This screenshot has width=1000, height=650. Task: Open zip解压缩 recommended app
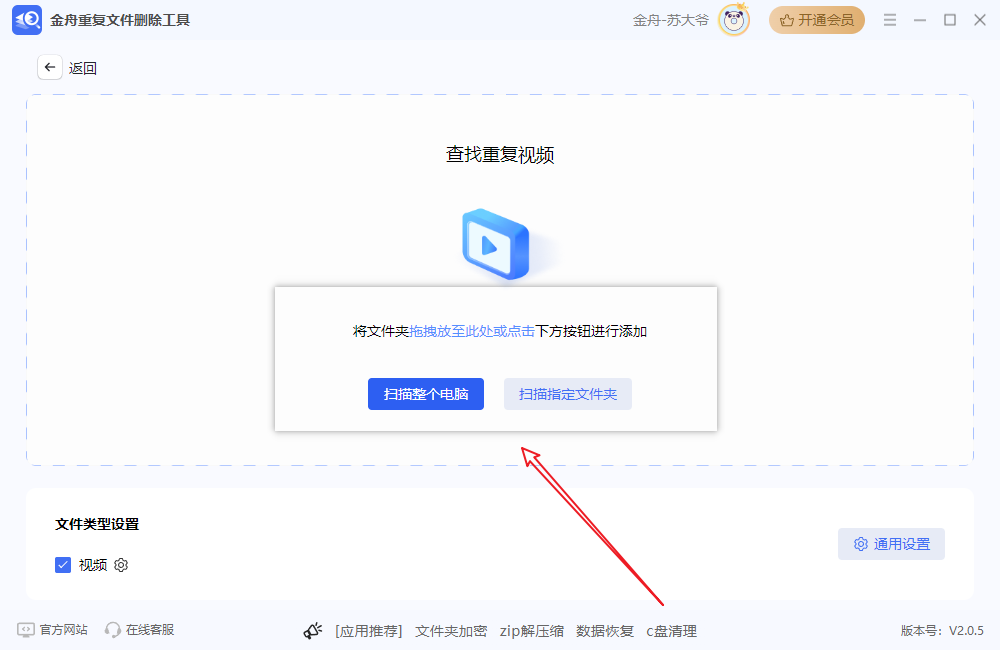coord(532,632)
